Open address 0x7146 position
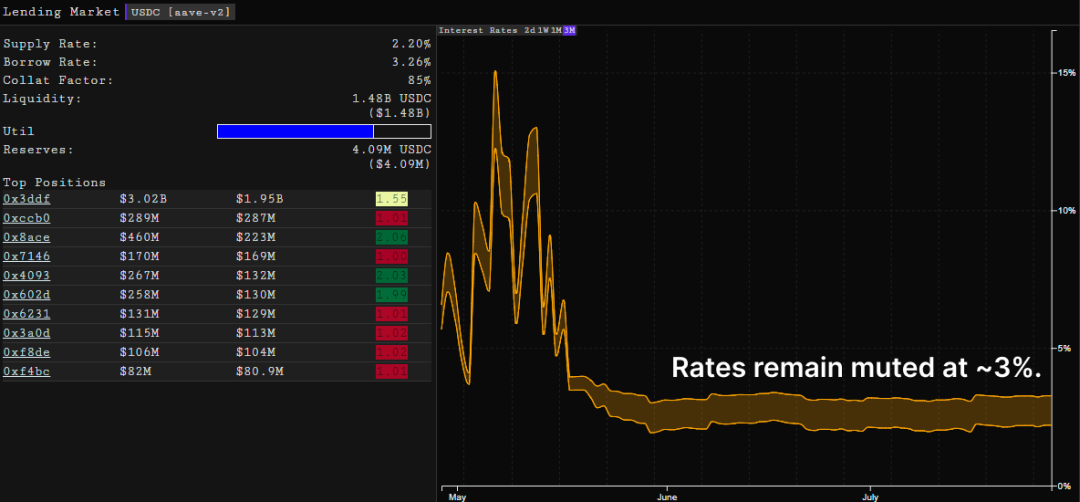 click(x=26, y=257)
